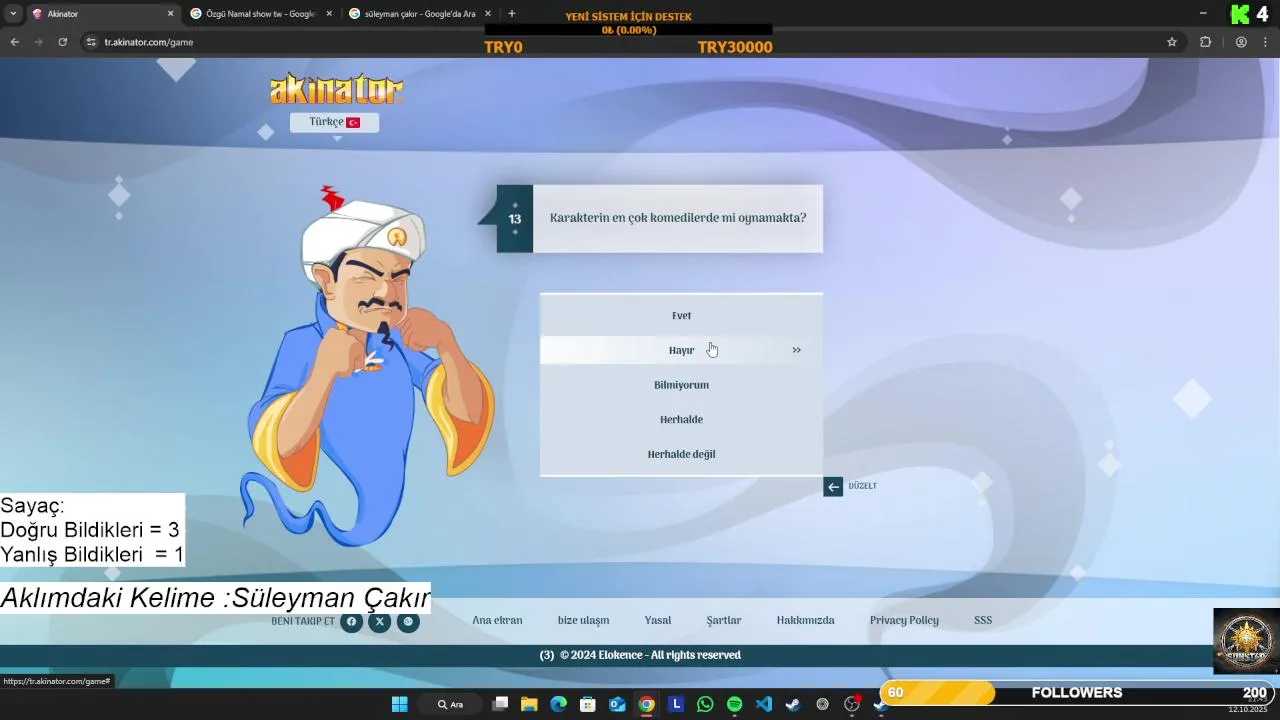Pick the 'Herhalde değil' answer

pos(681,454)
